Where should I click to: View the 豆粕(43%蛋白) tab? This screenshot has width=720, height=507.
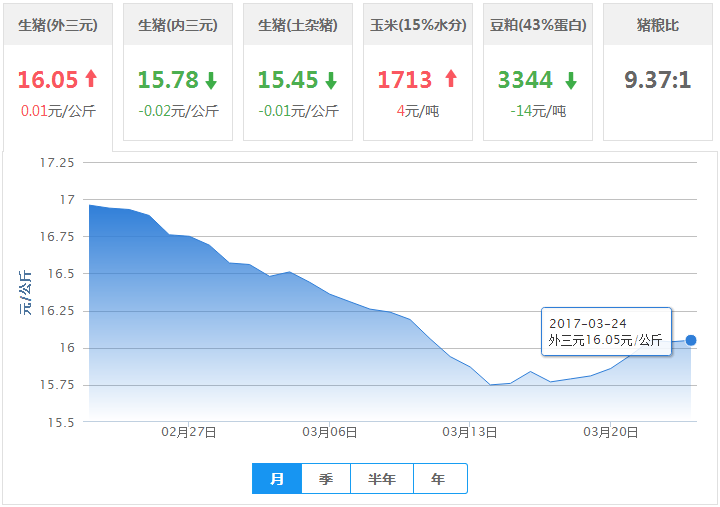pyautogui.click(x=538, y=25)
